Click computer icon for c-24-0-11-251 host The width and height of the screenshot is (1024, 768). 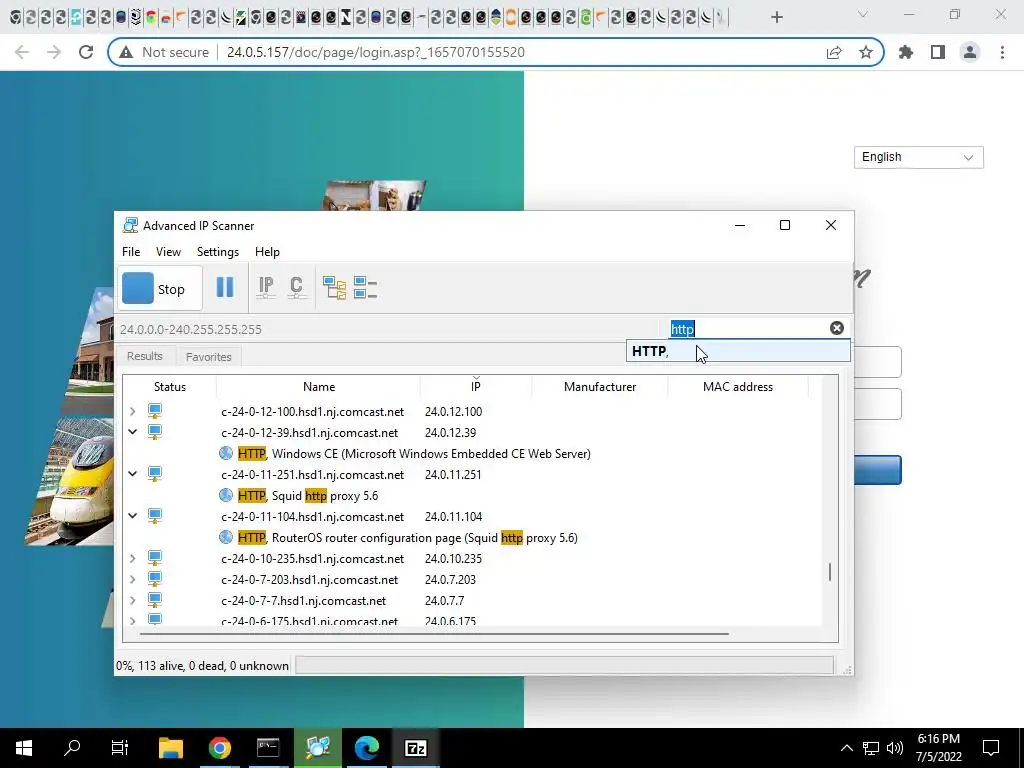[x=155, y=473]
